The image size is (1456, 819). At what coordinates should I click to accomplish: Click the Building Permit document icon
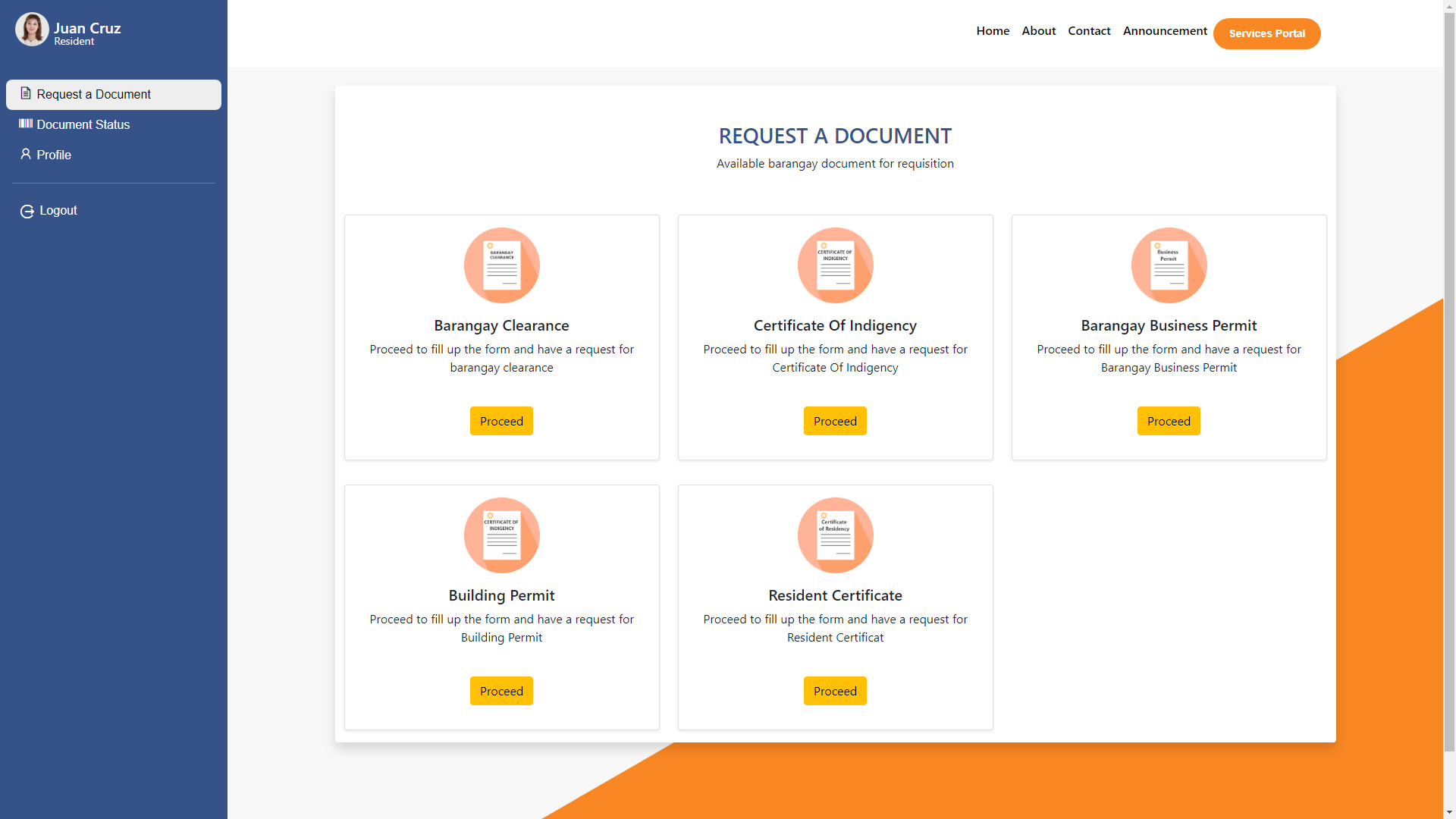(501, 535)
